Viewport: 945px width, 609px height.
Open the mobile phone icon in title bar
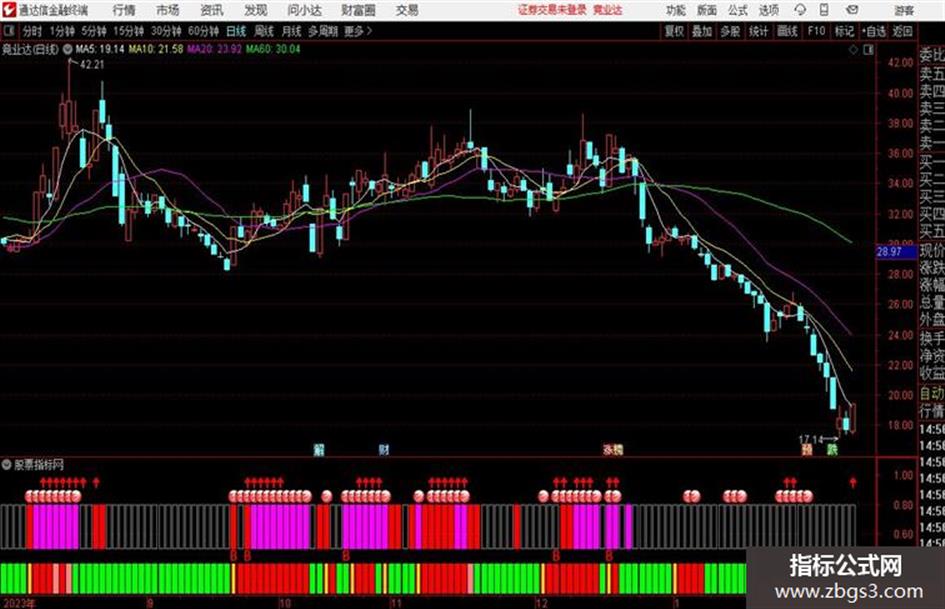click(824, 10)
